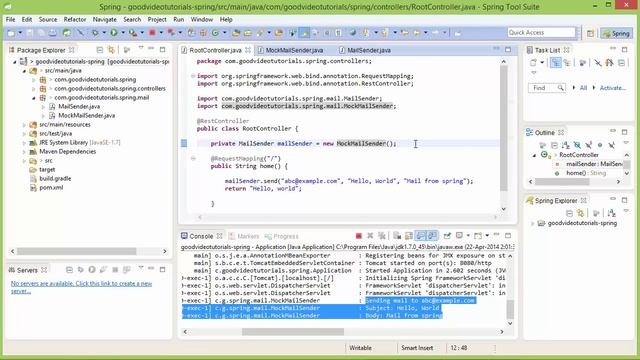Click the Open Perspective icon beside Spring
640x360 pixels.
pos(590,33)
